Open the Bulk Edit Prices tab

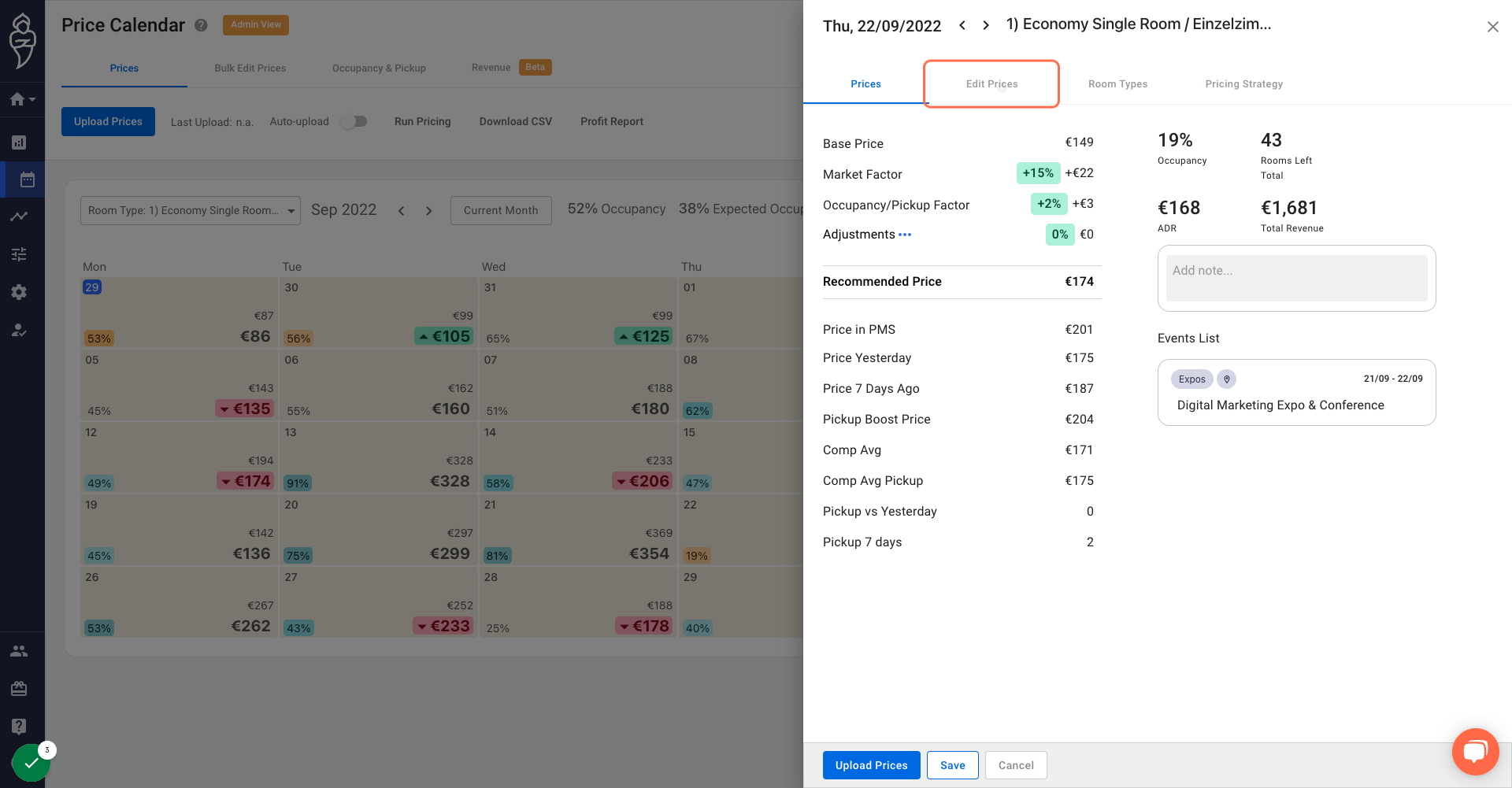pyautogui.click(x=250, y=68)
